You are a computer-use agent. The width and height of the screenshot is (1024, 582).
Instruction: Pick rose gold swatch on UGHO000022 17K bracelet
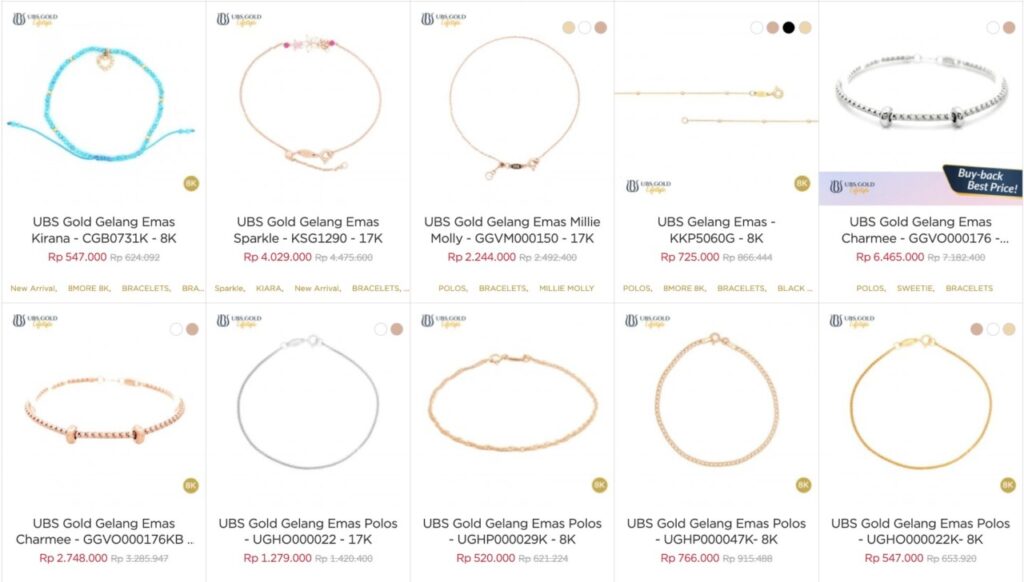[396, 329]
